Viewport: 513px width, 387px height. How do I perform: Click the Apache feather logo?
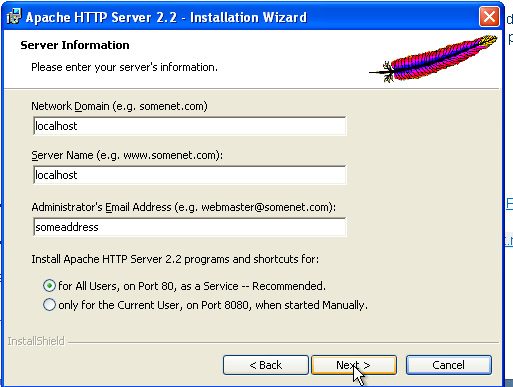point(433,59)
